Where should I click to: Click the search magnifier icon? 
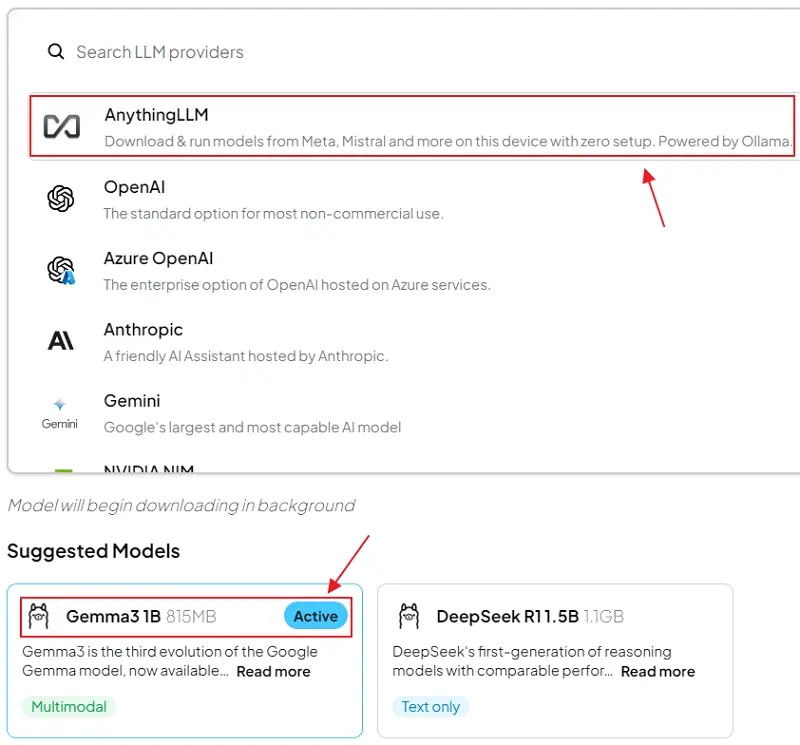[56, 52]
